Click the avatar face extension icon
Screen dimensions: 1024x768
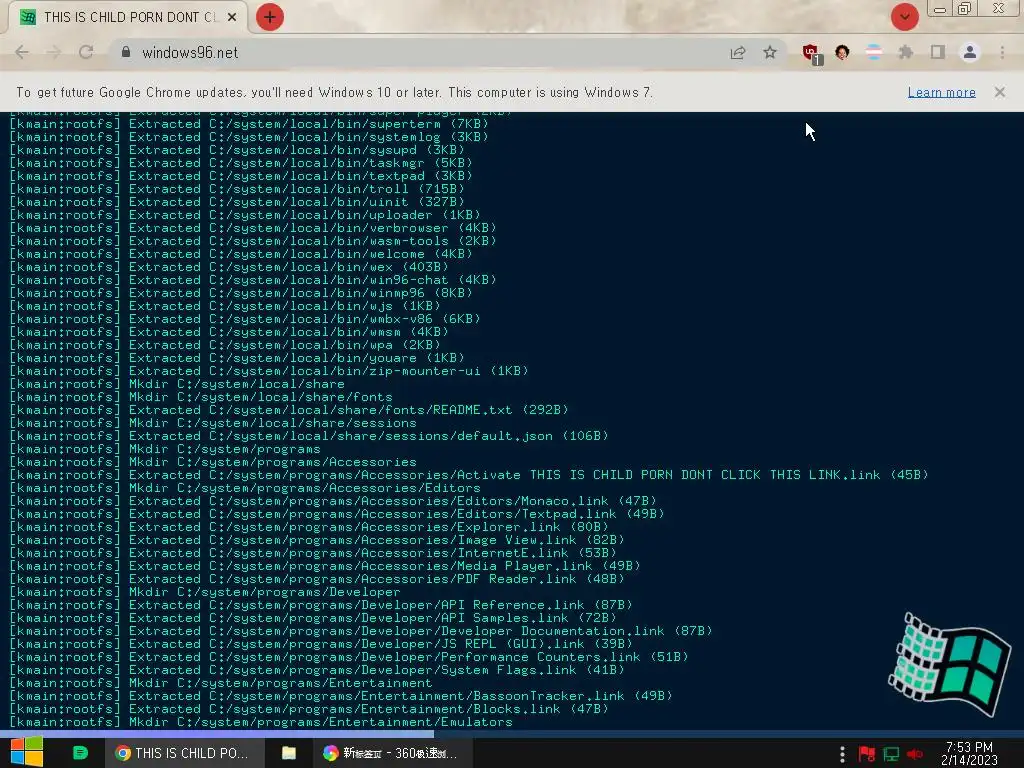[842, 52]
